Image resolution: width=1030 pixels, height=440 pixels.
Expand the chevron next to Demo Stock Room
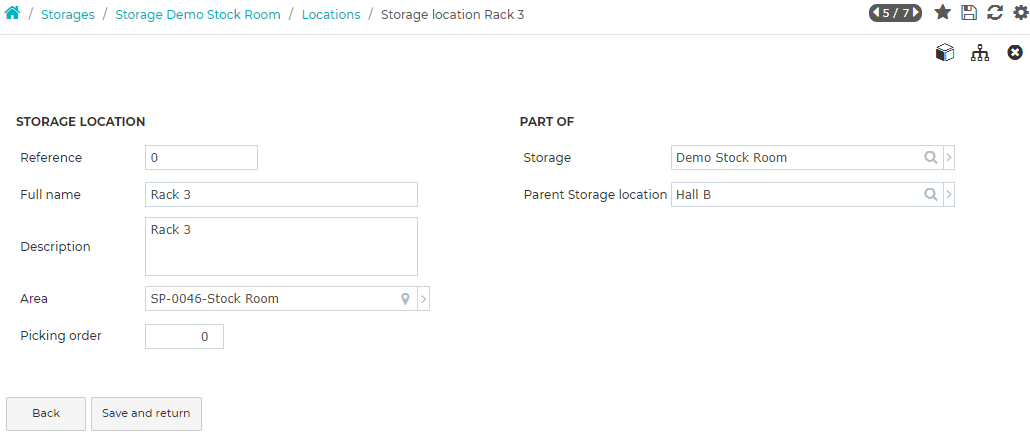click(949, 158)
